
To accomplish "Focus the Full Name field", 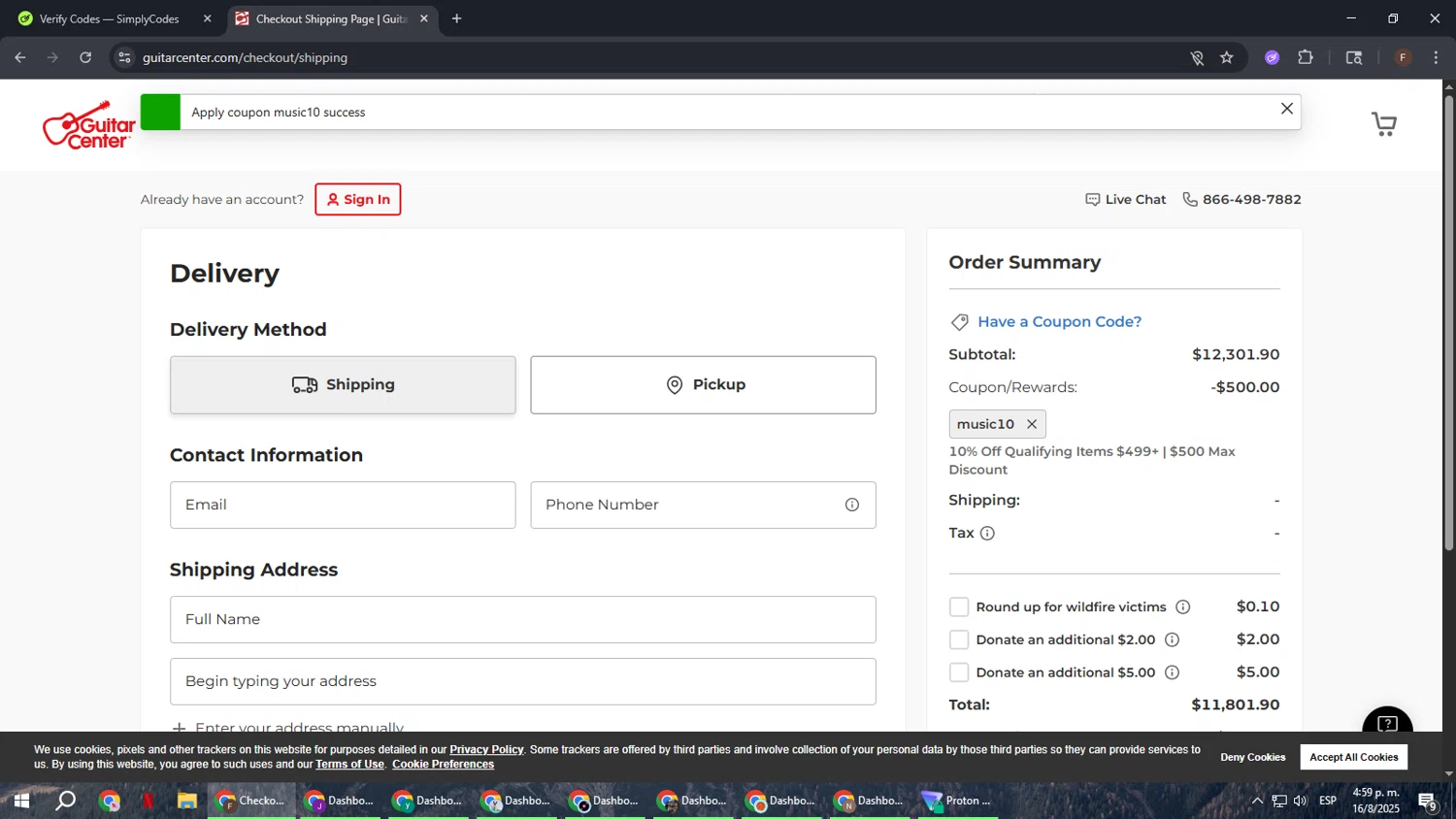I will [x=522, y=620].
